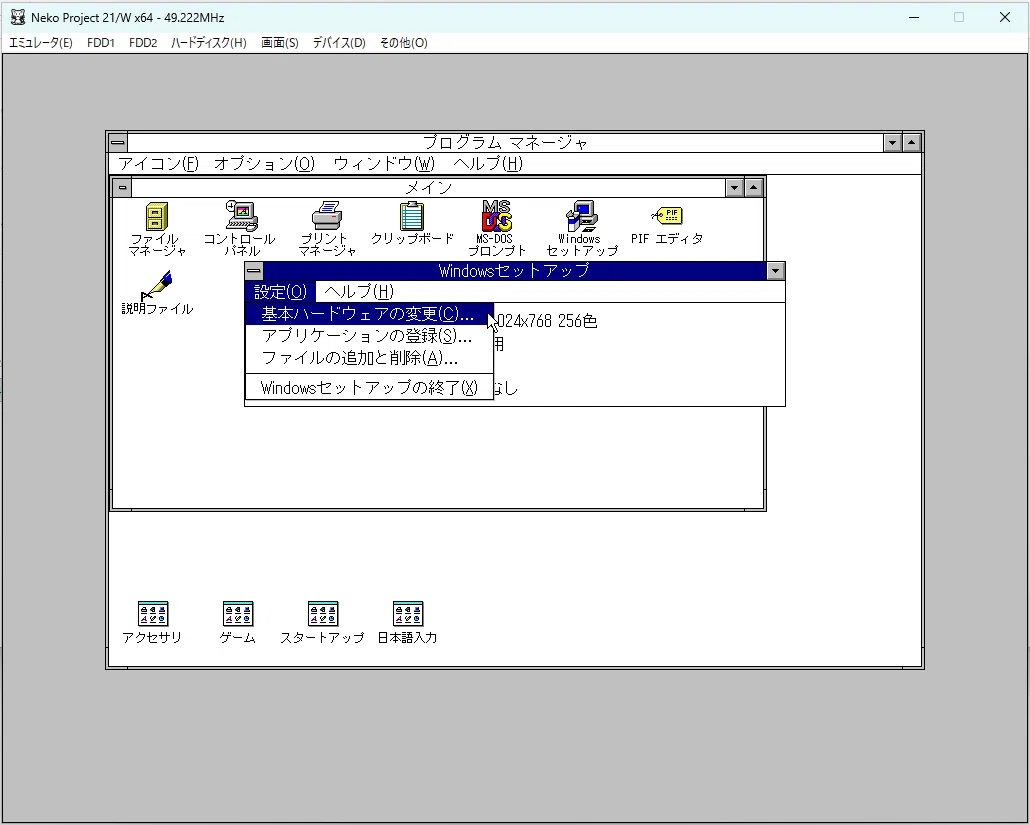Open アイコン(F) menu in Program Manager
The width and height of the screenshot is (1030, 825).
158,164
